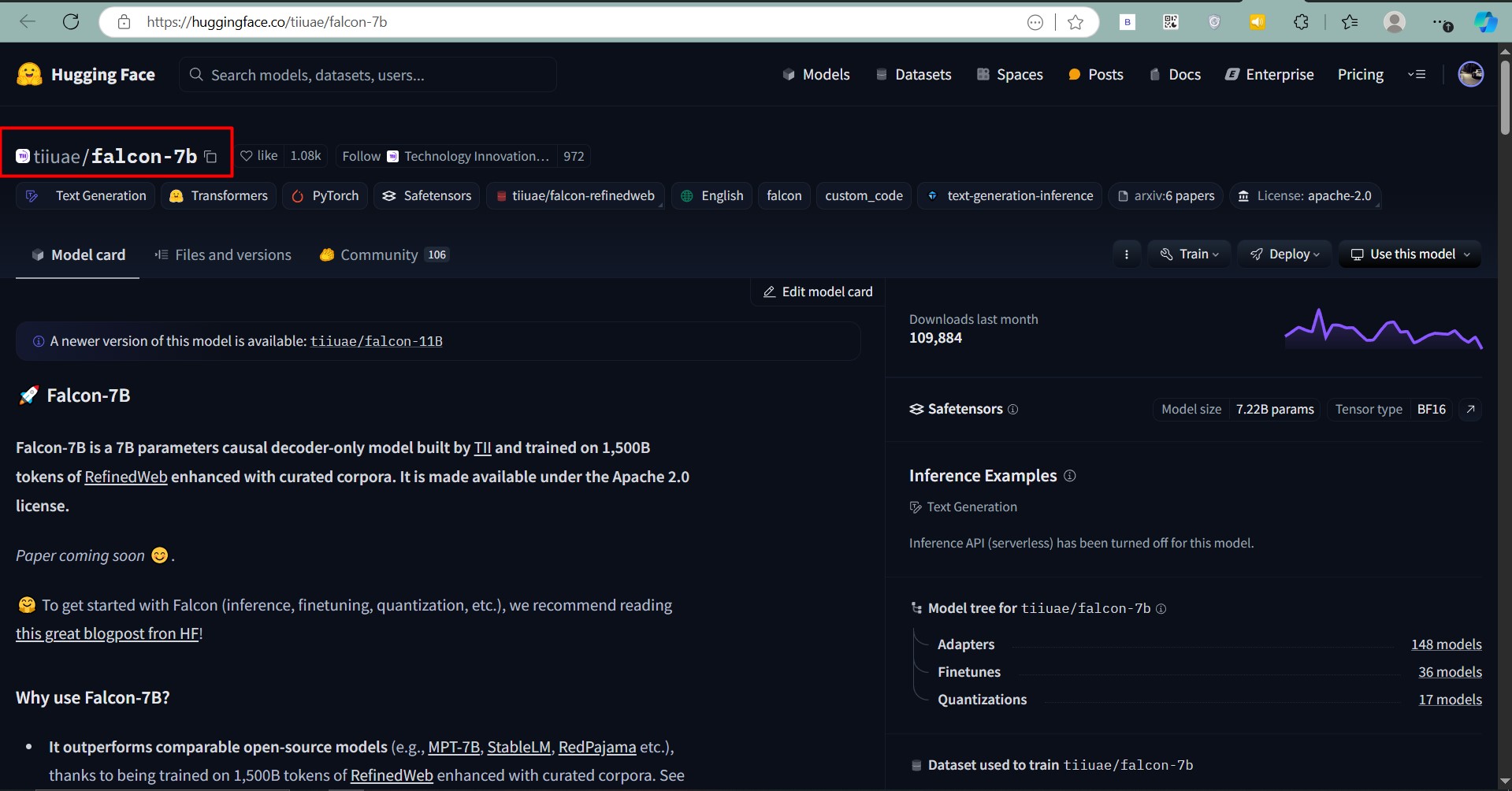The height and width of the screenshot is (791, 1512).
Task: Click the Text Generation tag
Action: [85, 196]
